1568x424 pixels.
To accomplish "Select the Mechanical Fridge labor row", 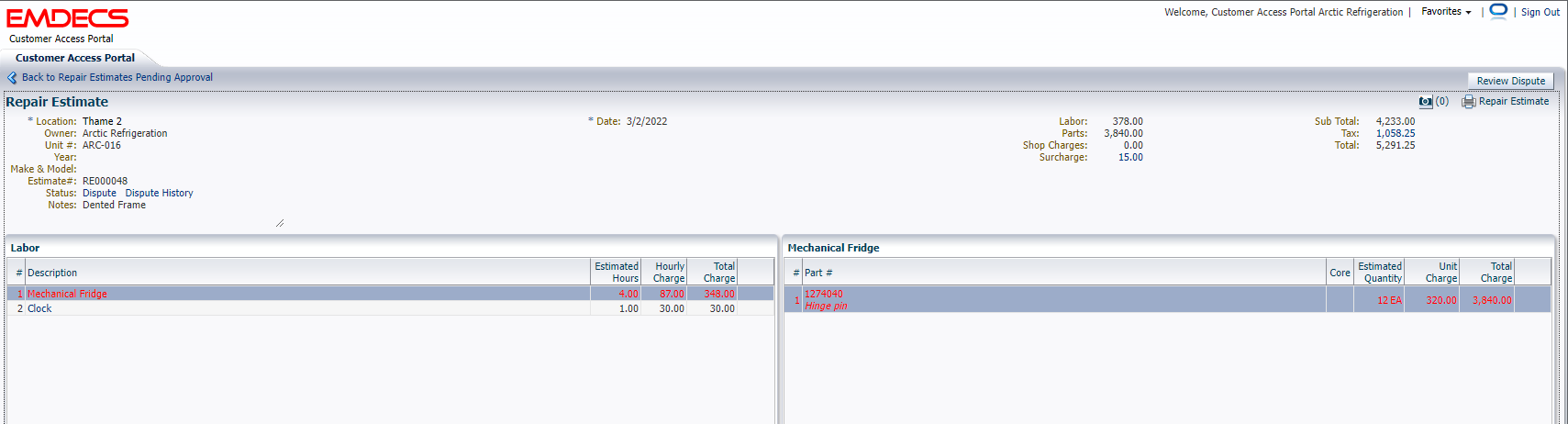I will click(67, 294).
